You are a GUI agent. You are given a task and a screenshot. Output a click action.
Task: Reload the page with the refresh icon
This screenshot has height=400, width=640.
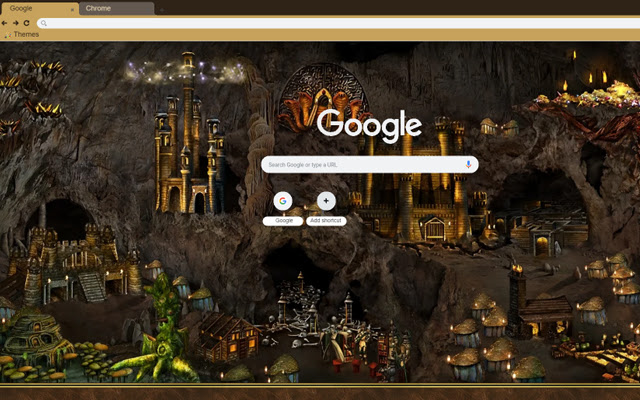[27, 23]
